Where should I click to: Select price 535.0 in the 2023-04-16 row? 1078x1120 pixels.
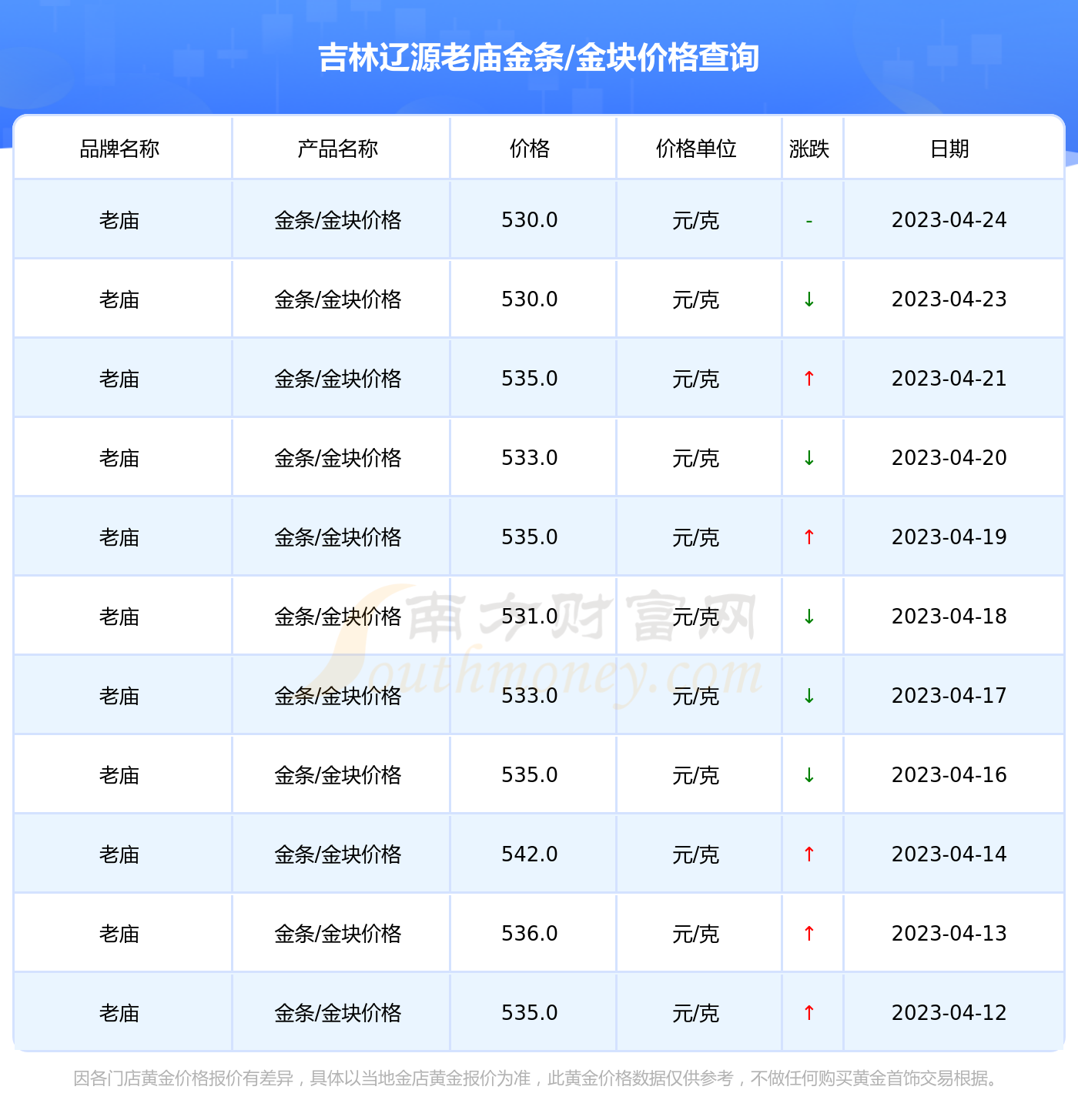point(530,775)
